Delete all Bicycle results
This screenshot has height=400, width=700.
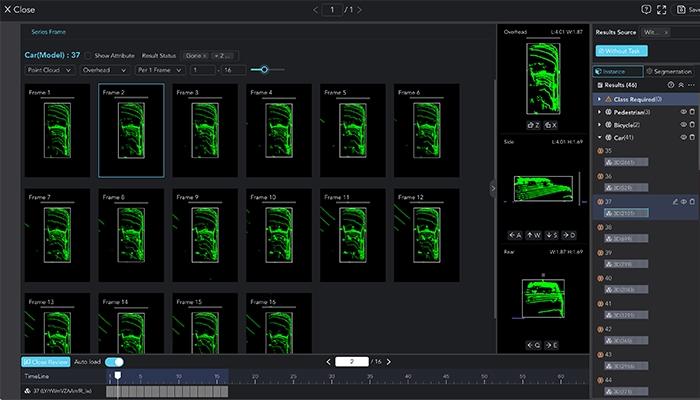692,125
